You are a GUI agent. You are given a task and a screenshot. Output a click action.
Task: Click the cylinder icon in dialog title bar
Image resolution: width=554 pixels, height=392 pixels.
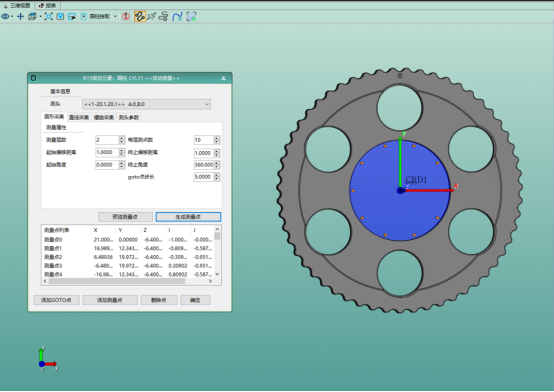point(33,78)
